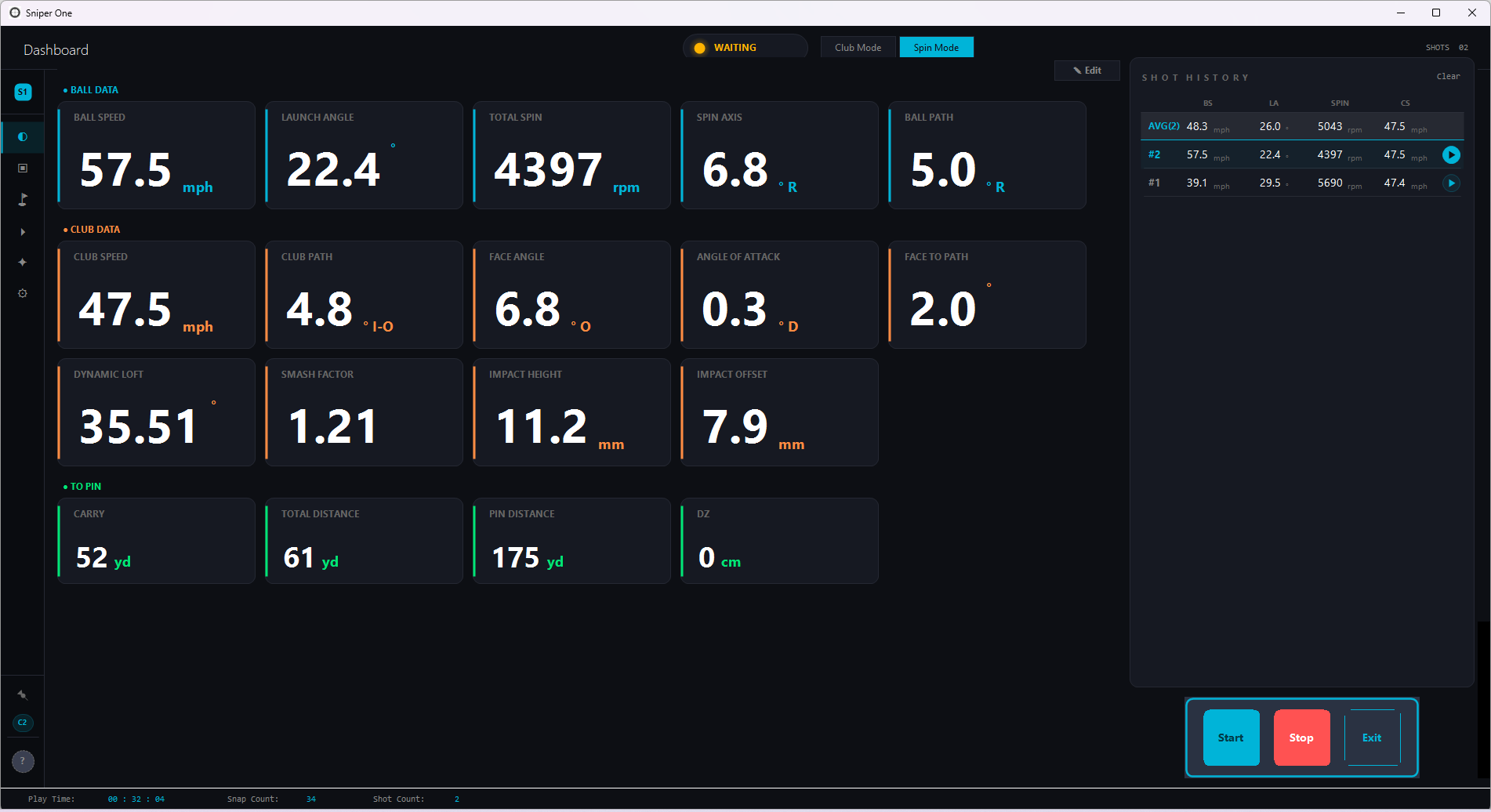Click the Impact Height 11.2 mm card

tap(572, 412)
